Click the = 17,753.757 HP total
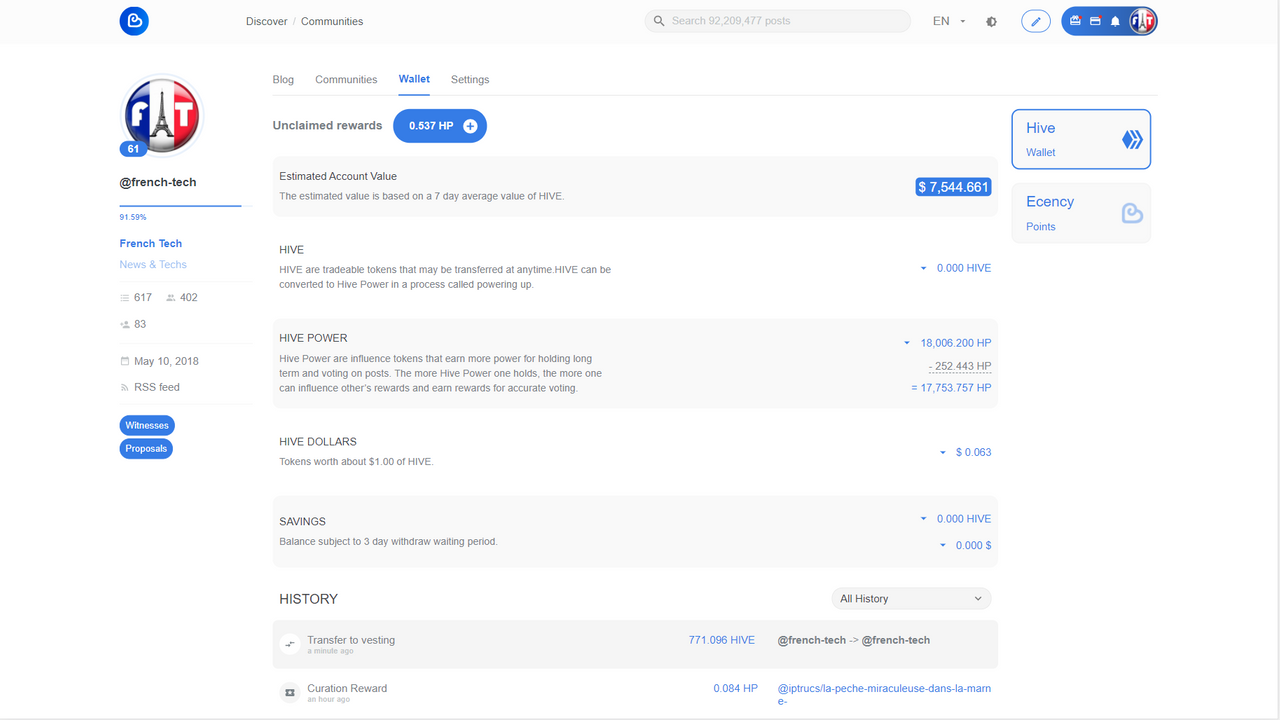Screen dimensions: 1280x720 [951, 388]
